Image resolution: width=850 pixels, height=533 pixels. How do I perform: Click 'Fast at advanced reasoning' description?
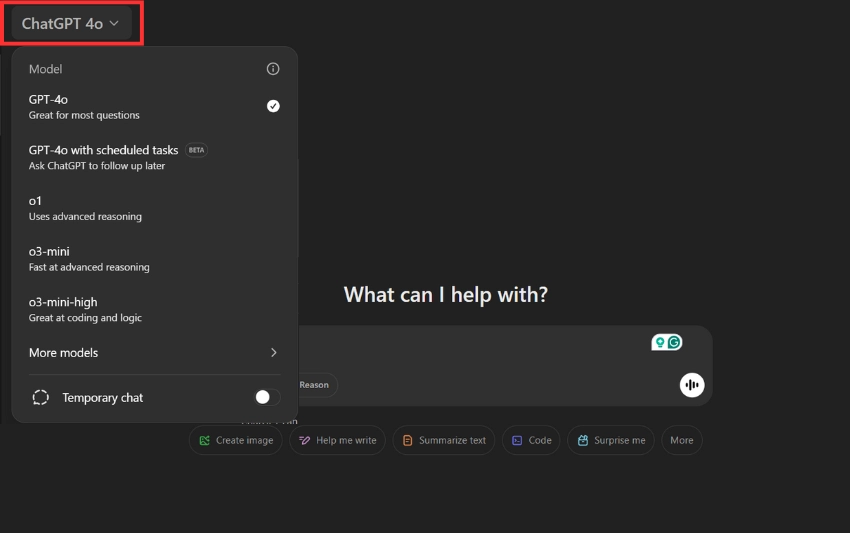89,267
